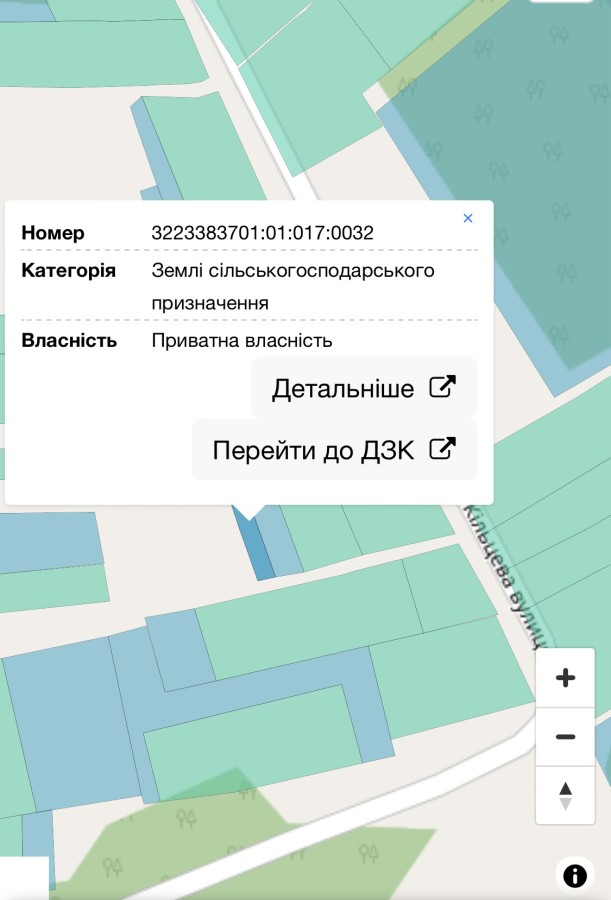Viewport: 611px width, 900px height.
Task: Open map attribution info icon
Action: point(575,876)
